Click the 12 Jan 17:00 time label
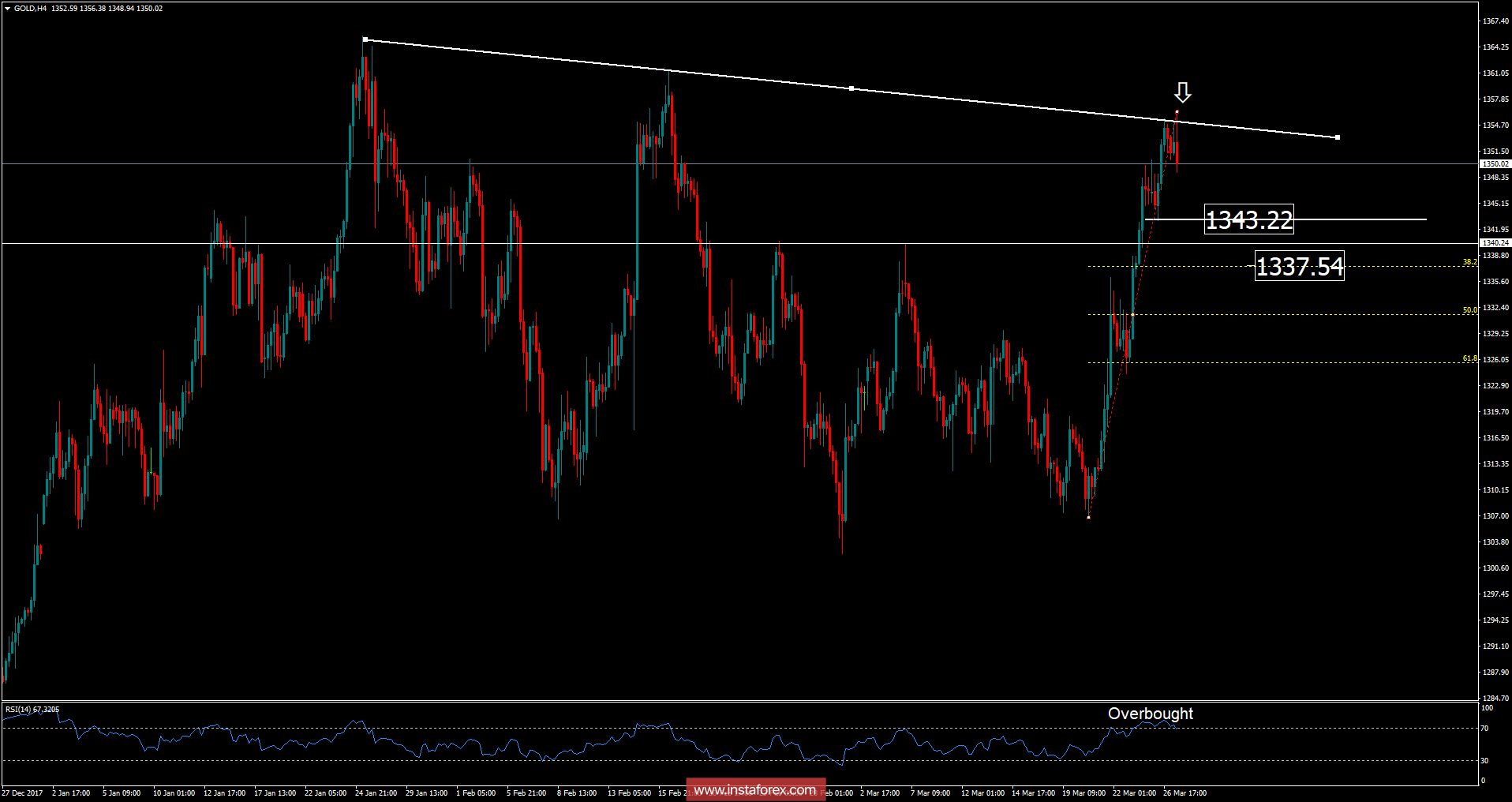 [x=224, y=793]
